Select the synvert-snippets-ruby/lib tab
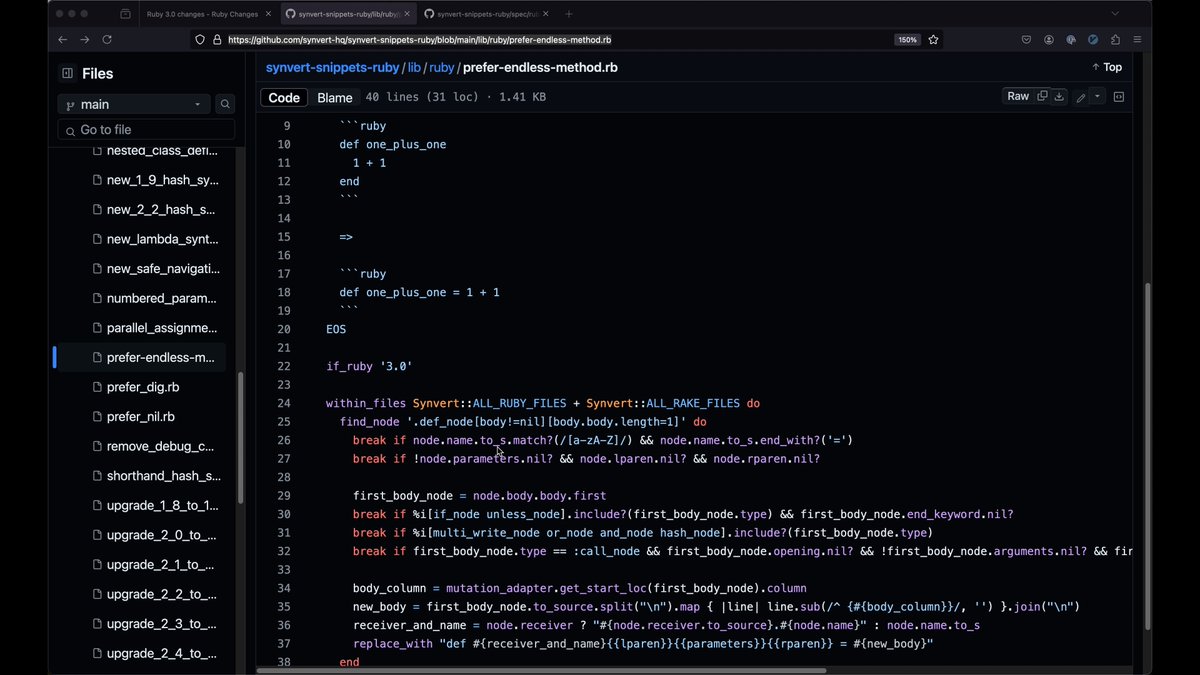1200x675 pixels. pos(348,14)
